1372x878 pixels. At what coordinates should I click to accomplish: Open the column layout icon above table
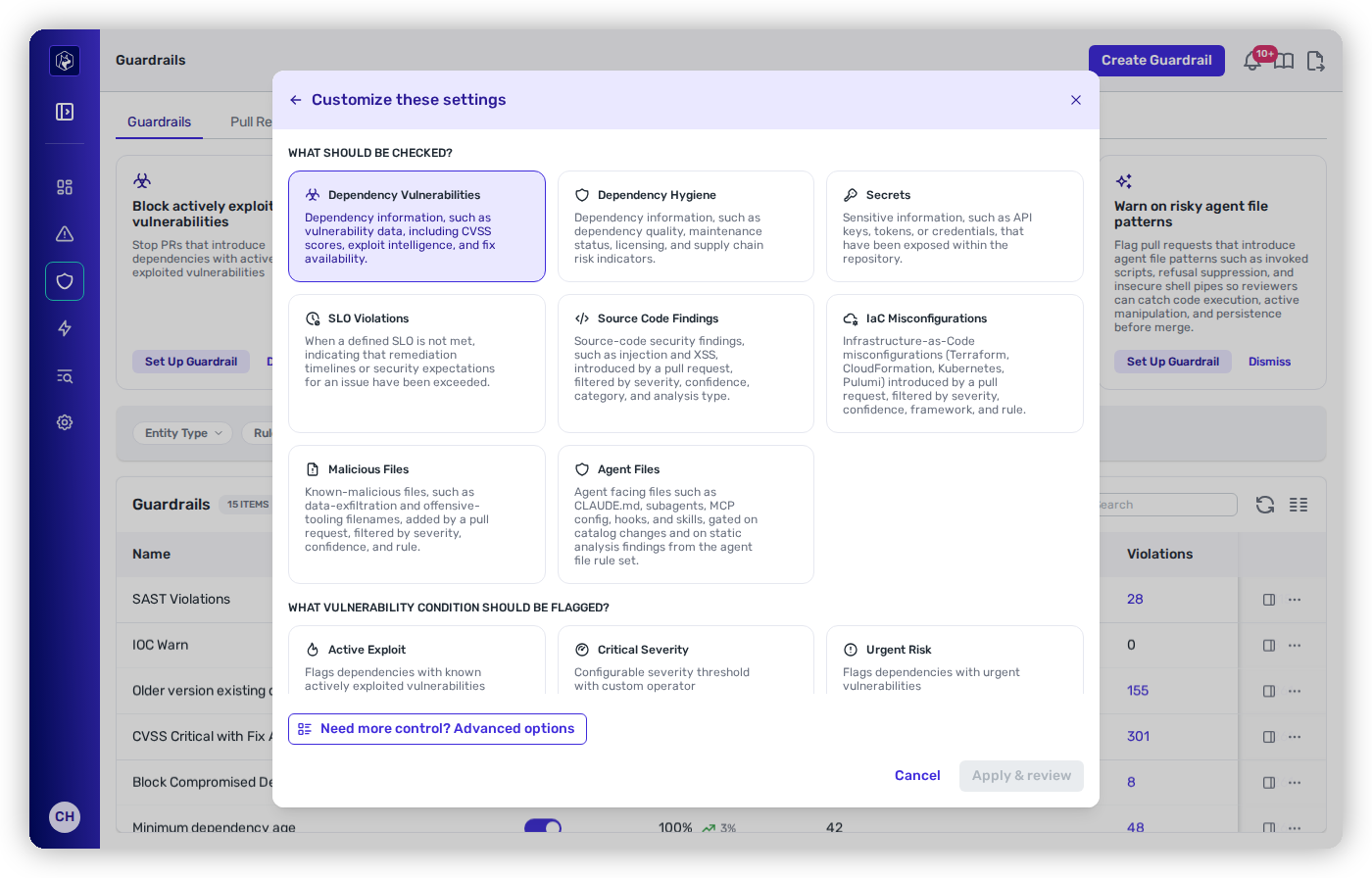click(x=1298, y=505)
